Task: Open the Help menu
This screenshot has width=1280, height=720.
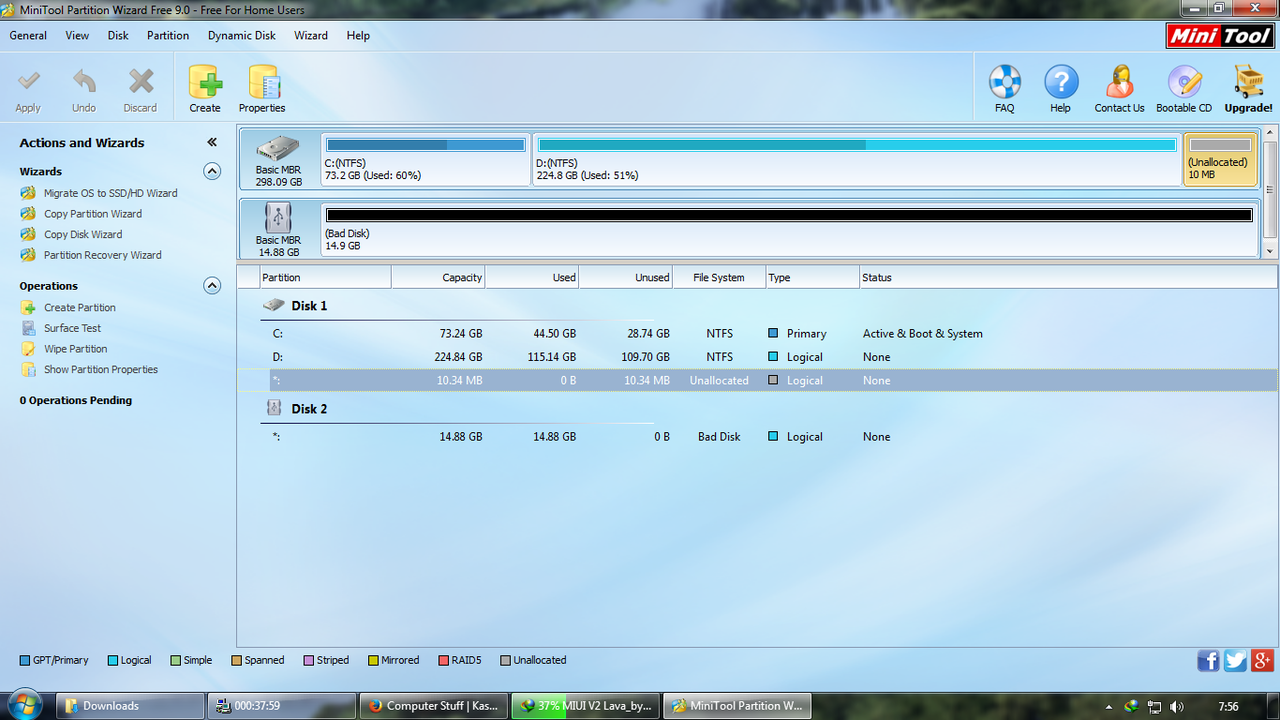Action: pos(358,35)
